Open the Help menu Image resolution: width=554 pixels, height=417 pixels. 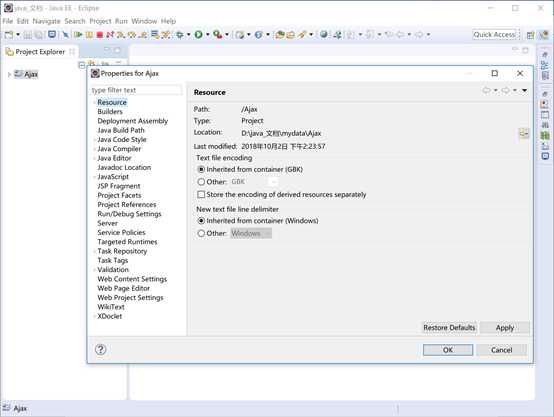point(168,21)
